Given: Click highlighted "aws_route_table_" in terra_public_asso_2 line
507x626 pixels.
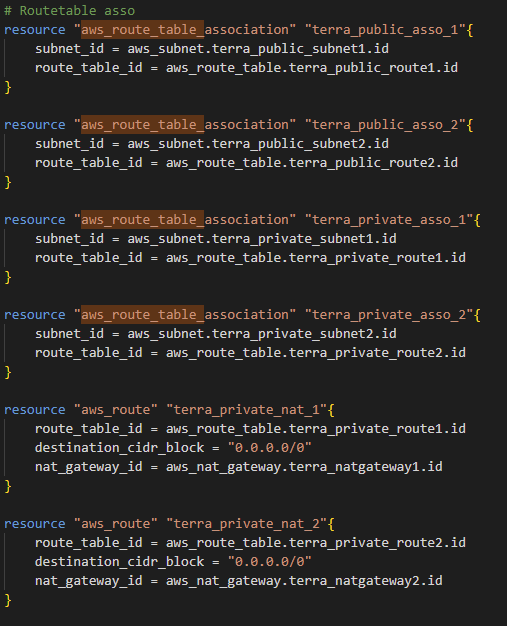Looking at the screenshot, I should (x=143, y=125).
